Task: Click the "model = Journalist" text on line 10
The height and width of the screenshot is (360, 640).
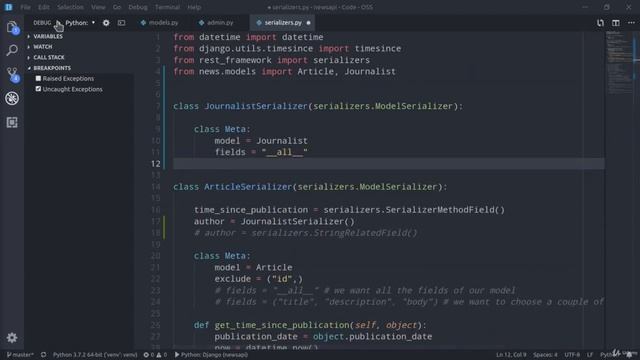Action: pyautogui.click(x=261, y=141)
